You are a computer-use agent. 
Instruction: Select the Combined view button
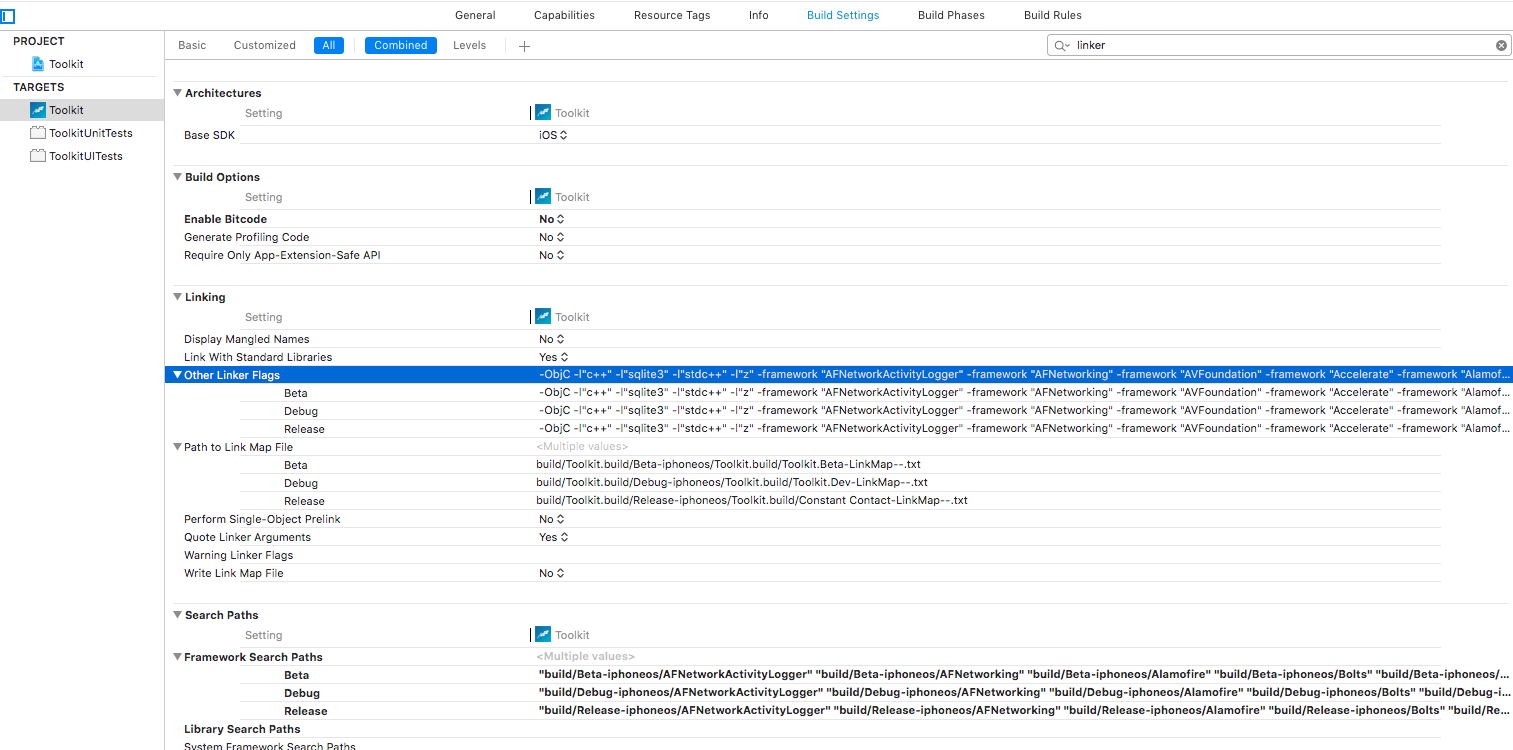(401, 45)
